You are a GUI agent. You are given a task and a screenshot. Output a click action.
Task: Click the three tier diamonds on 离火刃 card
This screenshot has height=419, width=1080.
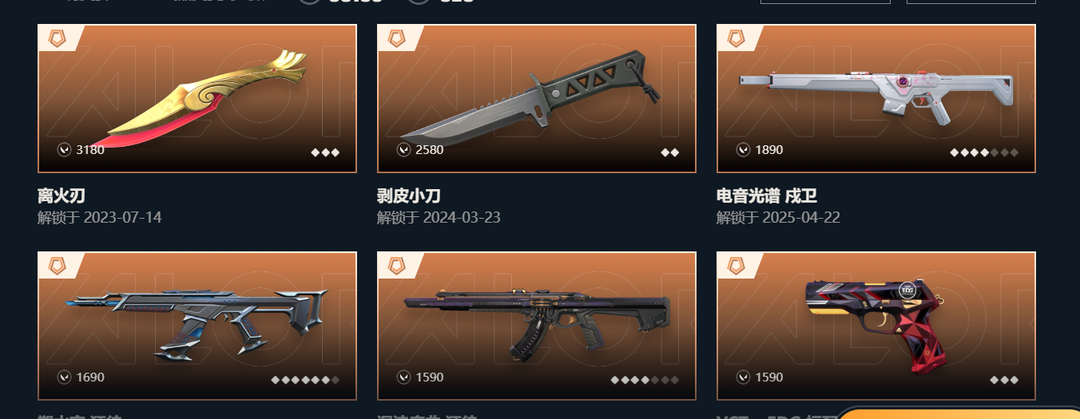point(325,152)
